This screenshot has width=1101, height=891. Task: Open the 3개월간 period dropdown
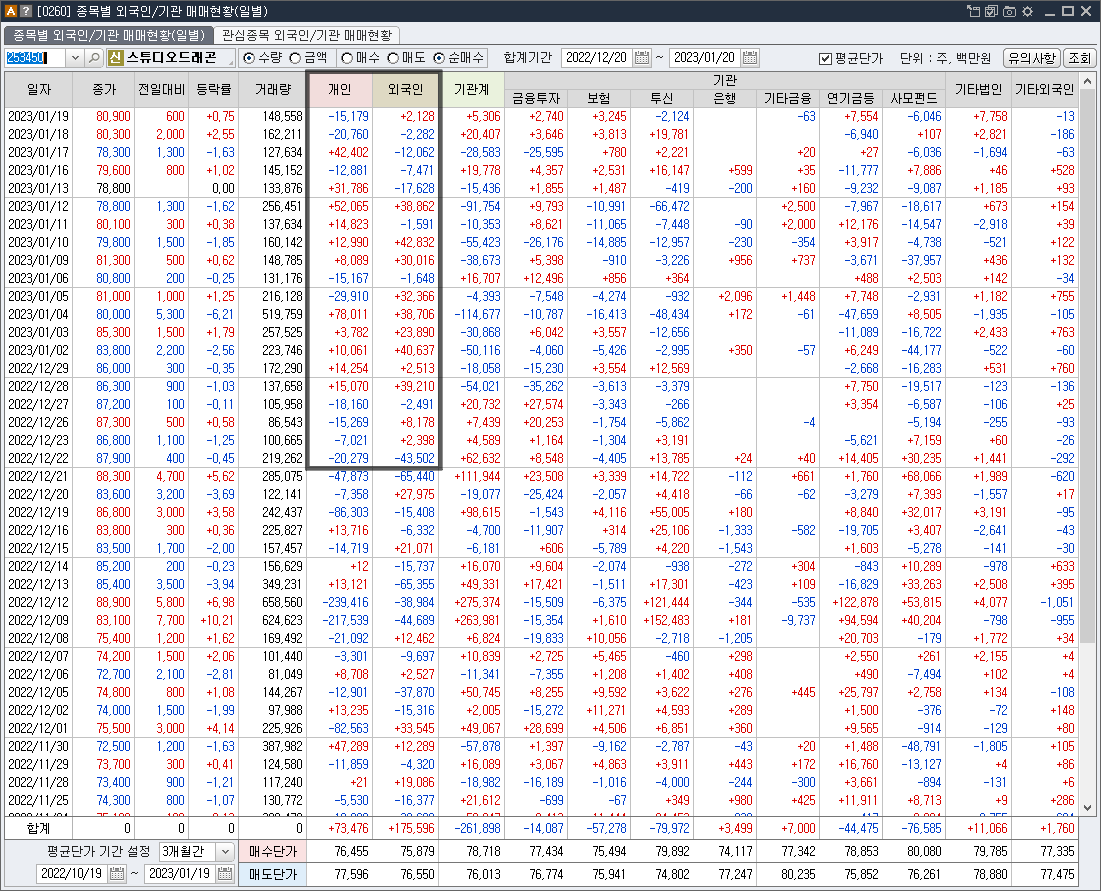click(x=225, y=852)
